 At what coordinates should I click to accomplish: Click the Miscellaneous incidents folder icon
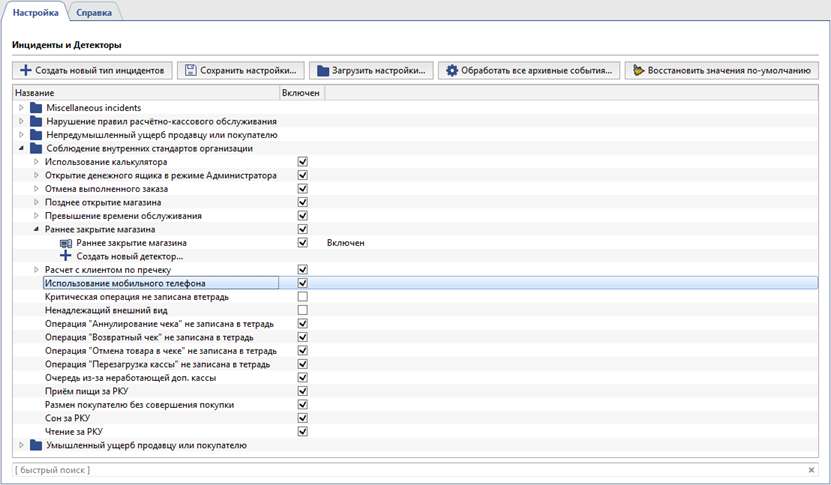37,107
